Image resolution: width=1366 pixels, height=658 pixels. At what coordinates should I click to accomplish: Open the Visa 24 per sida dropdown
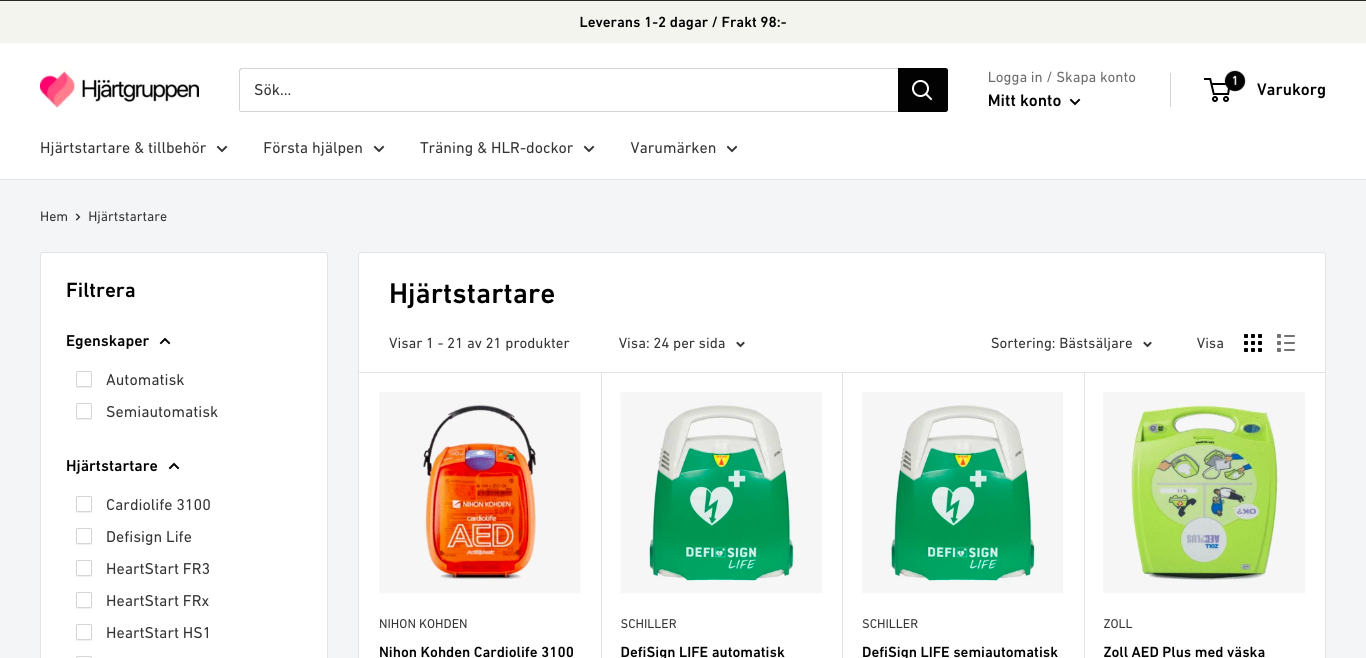682,343
